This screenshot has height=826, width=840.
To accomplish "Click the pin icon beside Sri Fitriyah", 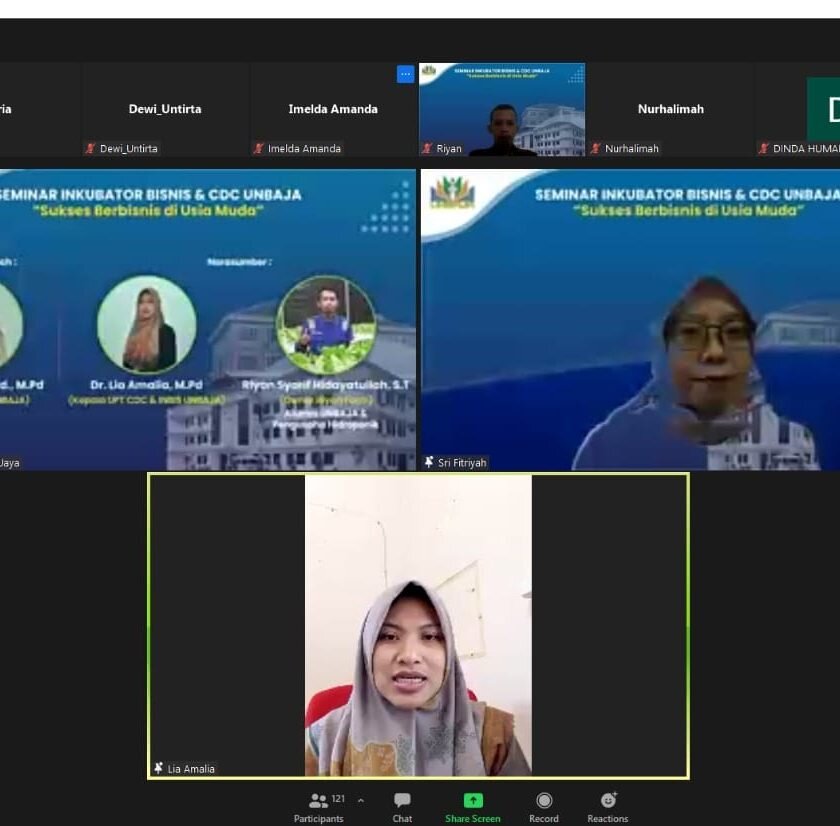I will click(429, 463).
